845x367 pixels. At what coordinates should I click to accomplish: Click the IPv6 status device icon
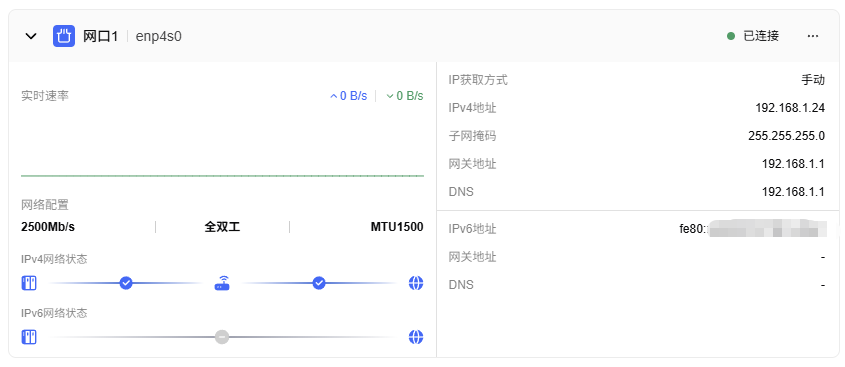tap(29, 337)
